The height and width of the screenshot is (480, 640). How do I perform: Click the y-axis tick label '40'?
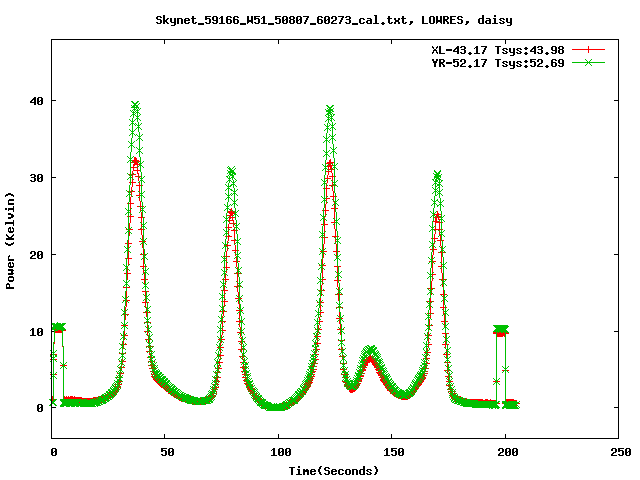point(37,101)
